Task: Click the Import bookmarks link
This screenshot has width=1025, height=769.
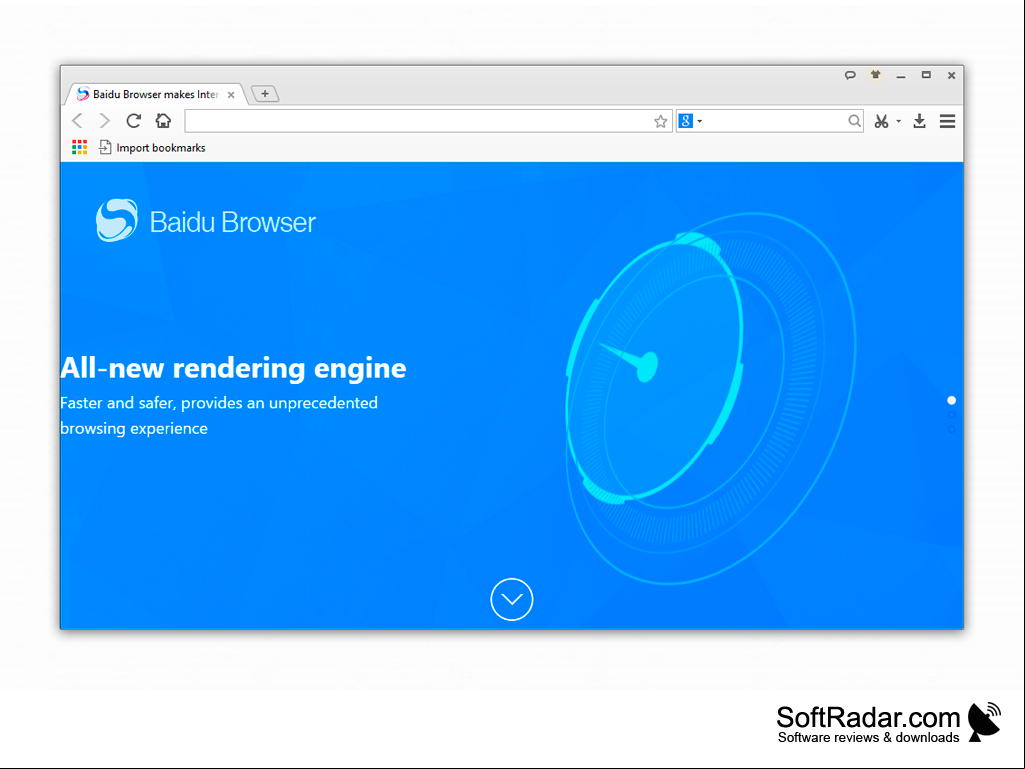Action: pyautogui.click(x=160, y=148)
